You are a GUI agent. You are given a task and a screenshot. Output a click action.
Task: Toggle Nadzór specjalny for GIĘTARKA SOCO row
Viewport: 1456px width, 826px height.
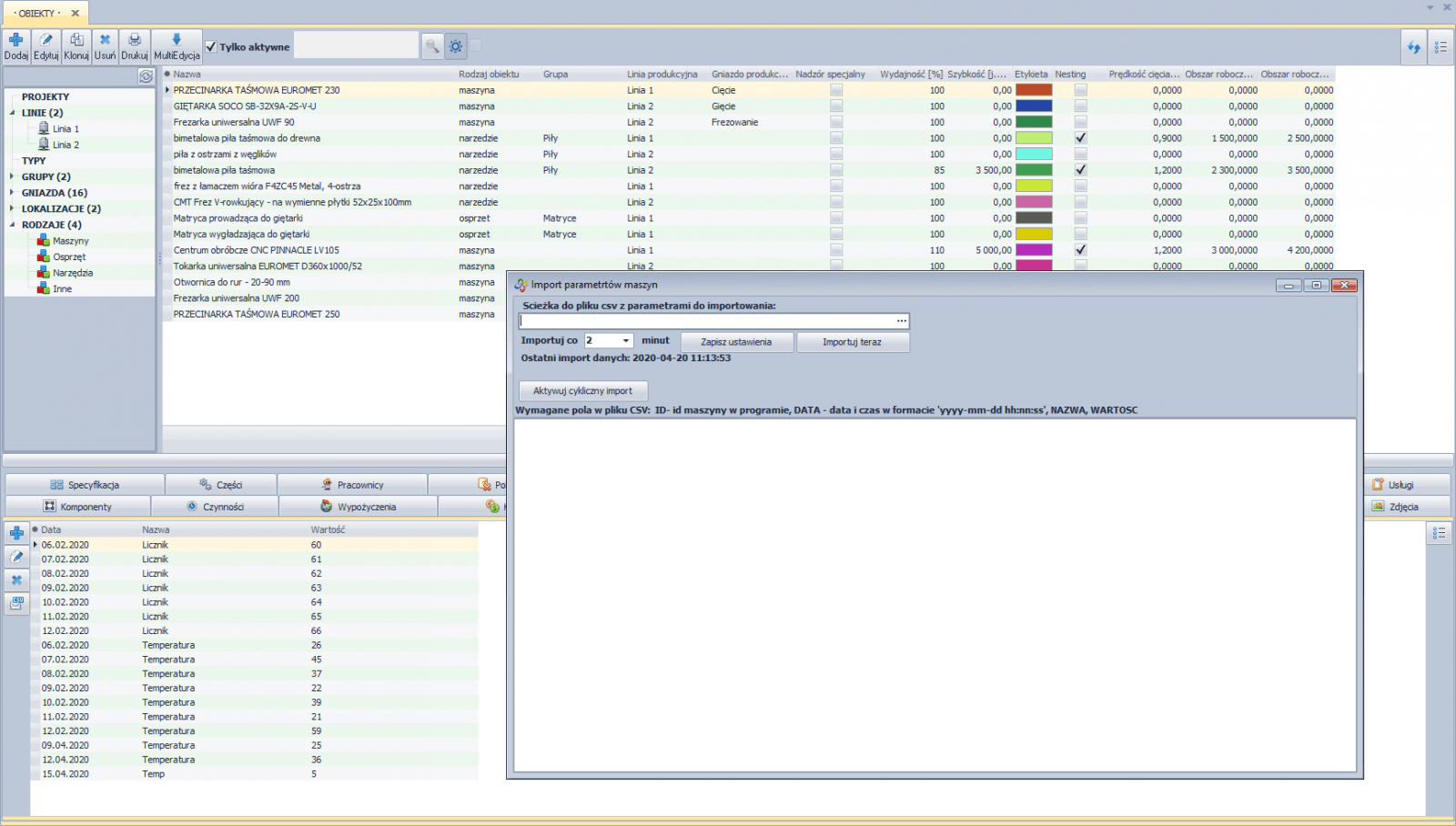836,106
